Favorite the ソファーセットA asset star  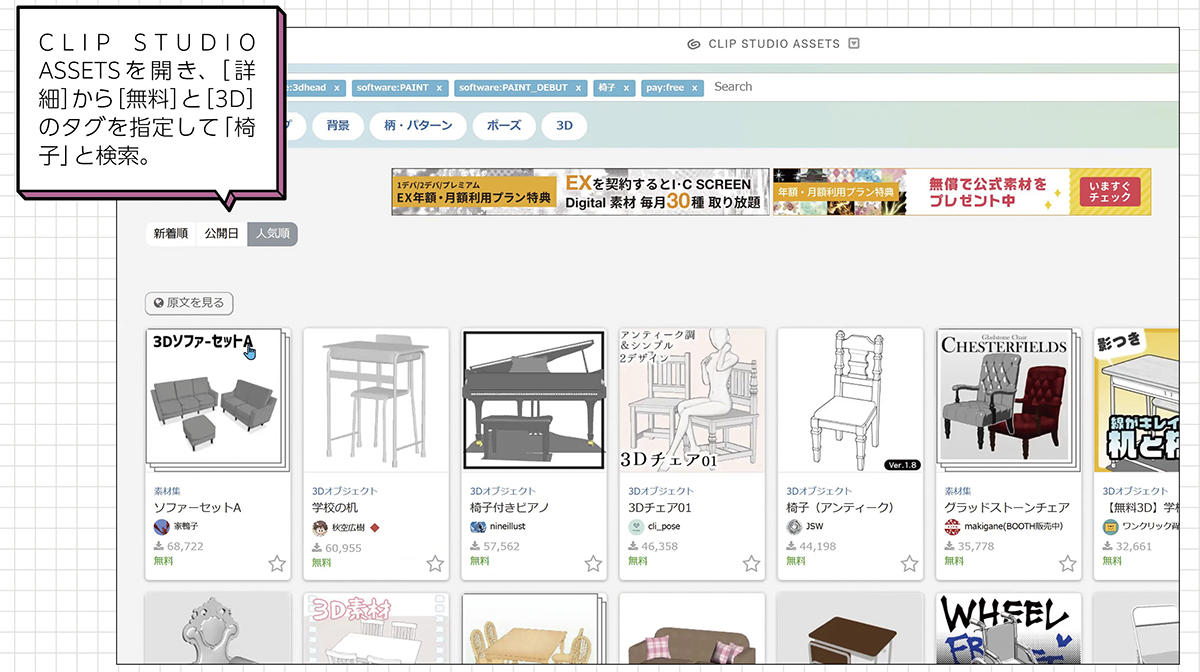[277, 564]
